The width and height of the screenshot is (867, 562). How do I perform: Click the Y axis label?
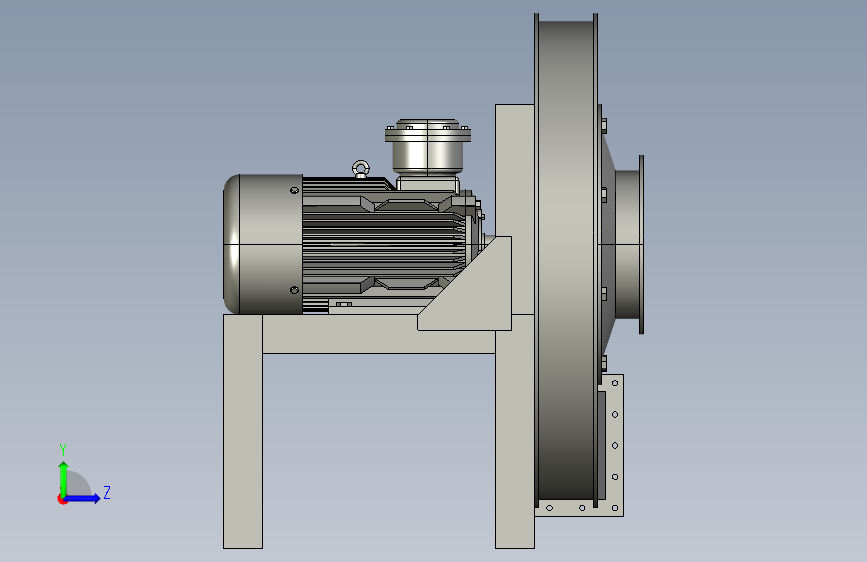(63, 449)
